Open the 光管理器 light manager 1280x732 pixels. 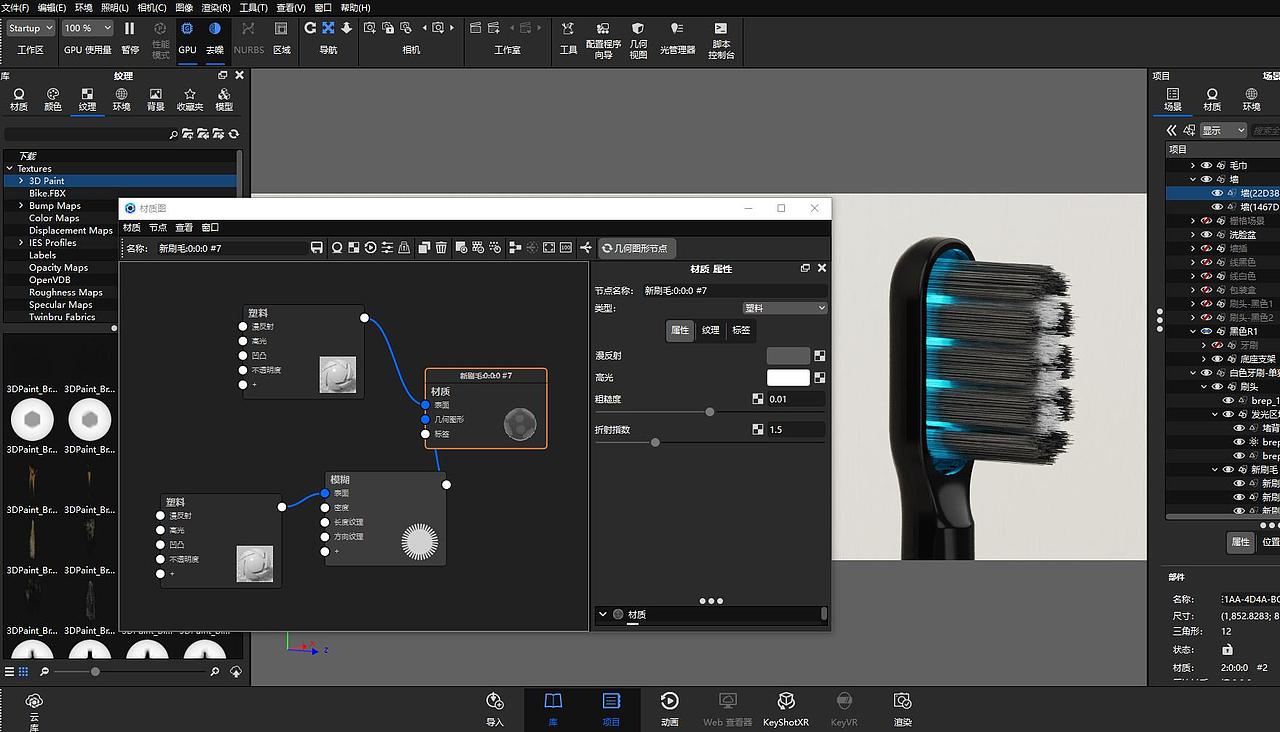pos(677,36)
